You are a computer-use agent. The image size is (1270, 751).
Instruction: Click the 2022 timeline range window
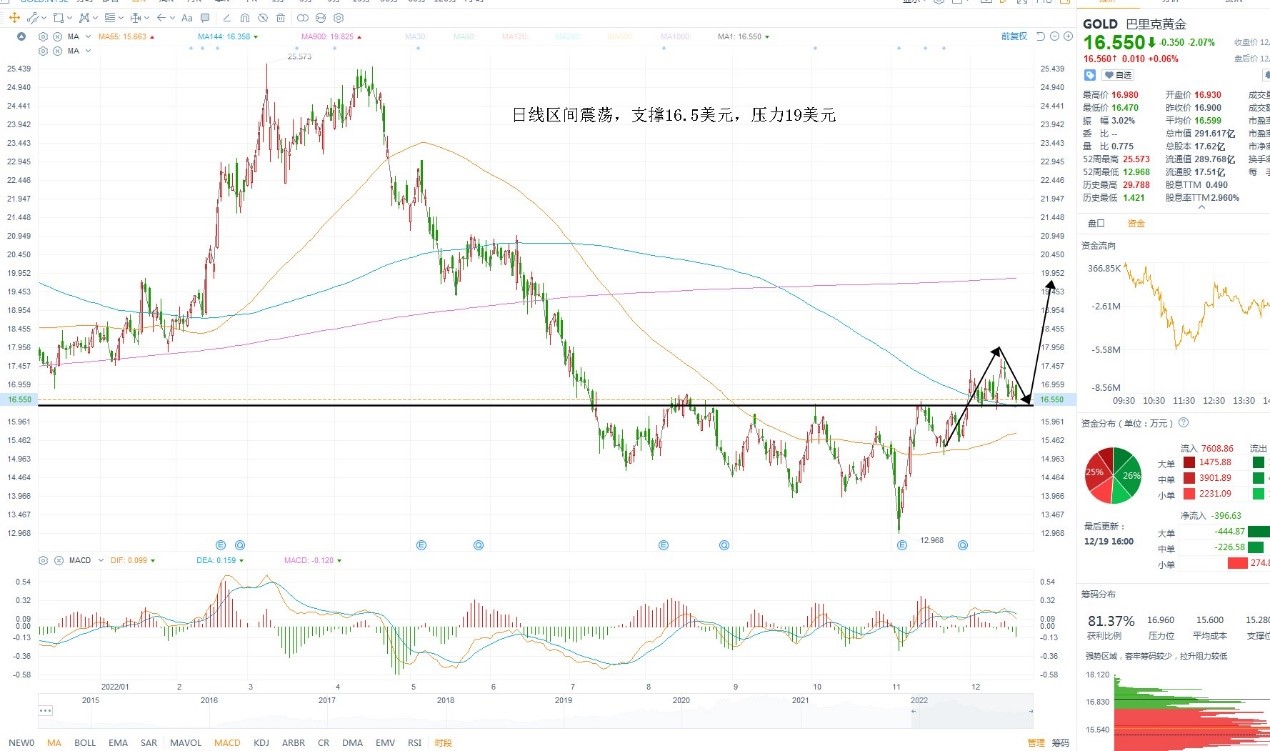tap(971, 710)
